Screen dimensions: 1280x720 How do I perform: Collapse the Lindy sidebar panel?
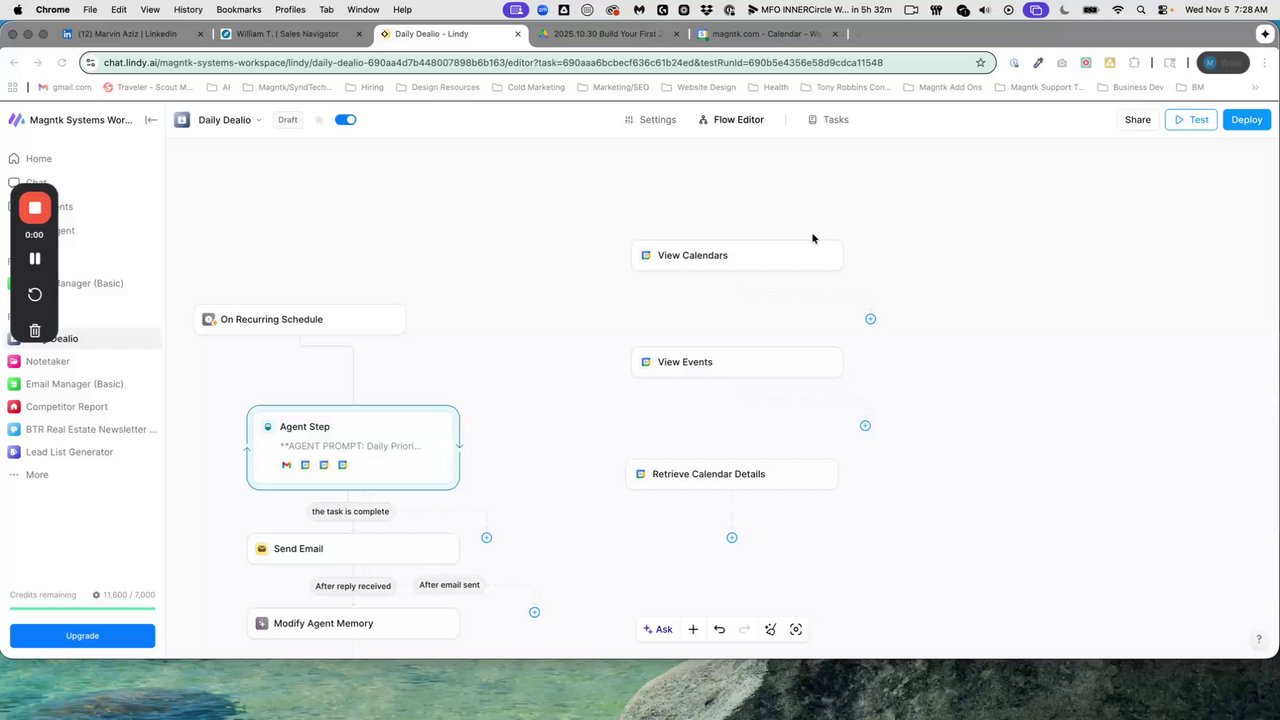click(151, 120)
